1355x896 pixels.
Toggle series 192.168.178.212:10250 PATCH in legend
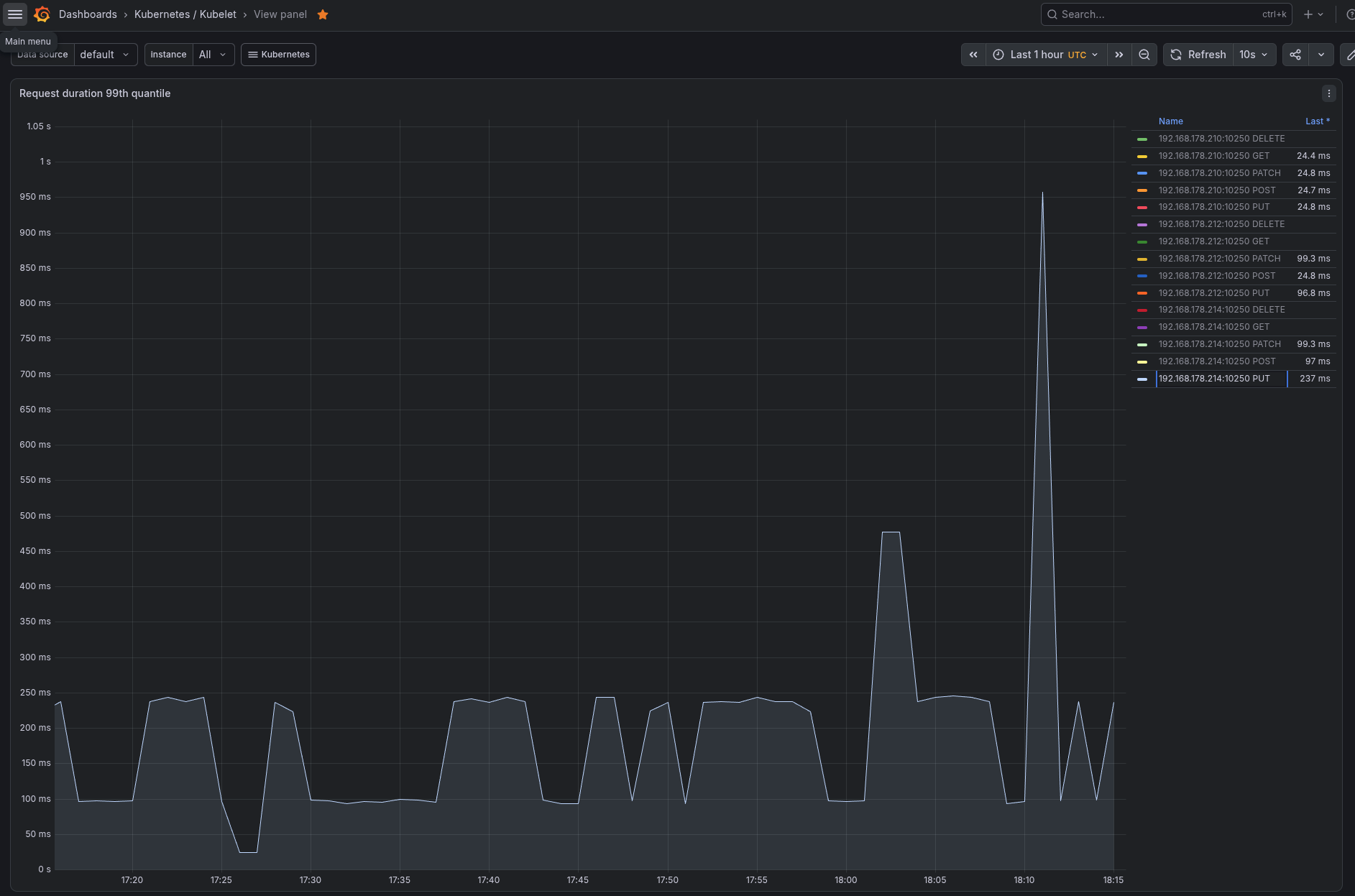1220,259
